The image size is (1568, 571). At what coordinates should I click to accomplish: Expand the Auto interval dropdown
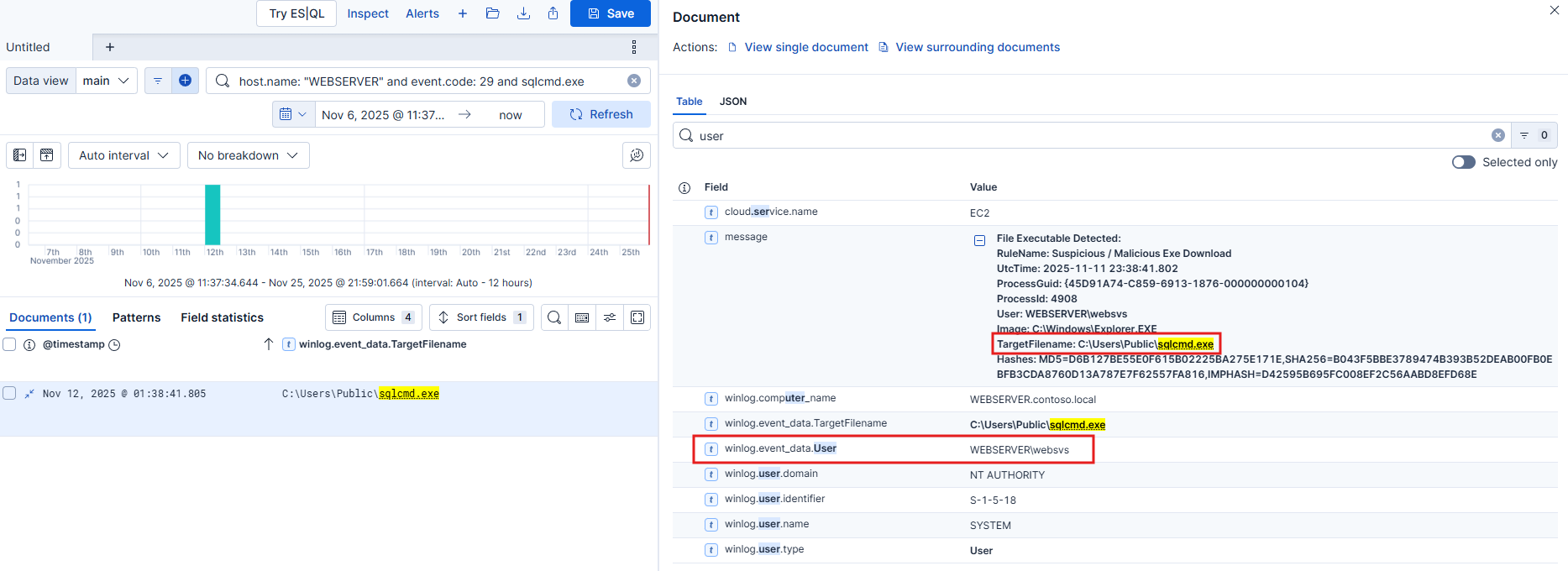point(123,155)
